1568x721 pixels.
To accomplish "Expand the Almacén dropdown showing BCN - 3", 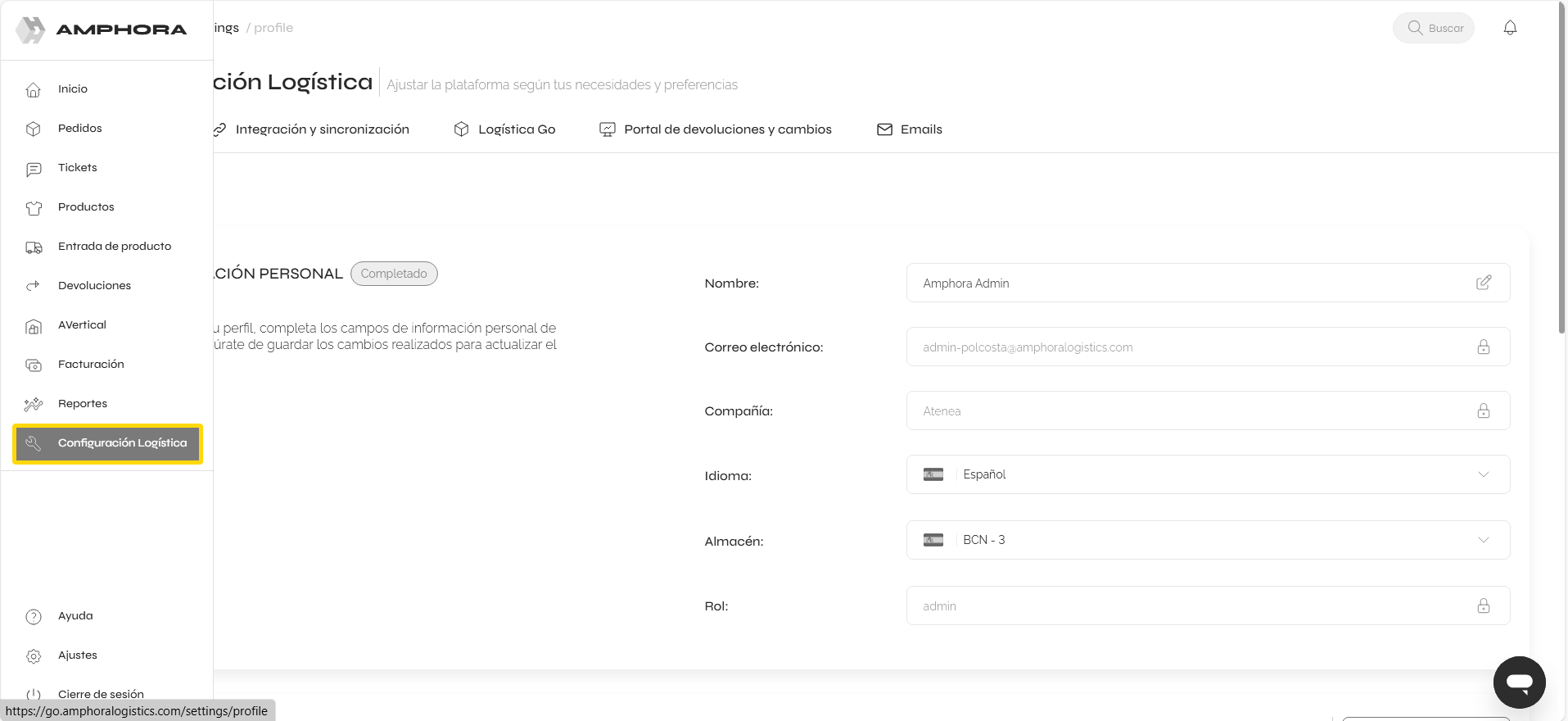I will [x=1207, y=540].
